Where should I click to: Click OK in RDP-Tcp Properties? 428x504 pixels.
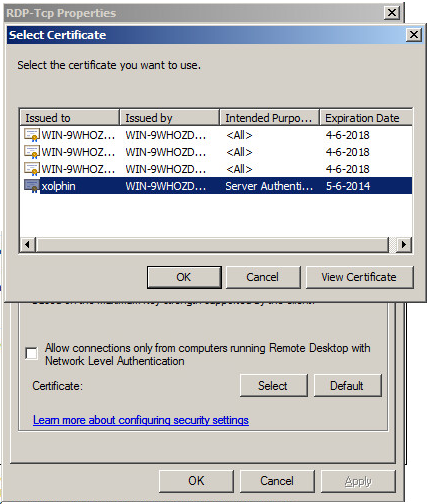pos(196,481)
